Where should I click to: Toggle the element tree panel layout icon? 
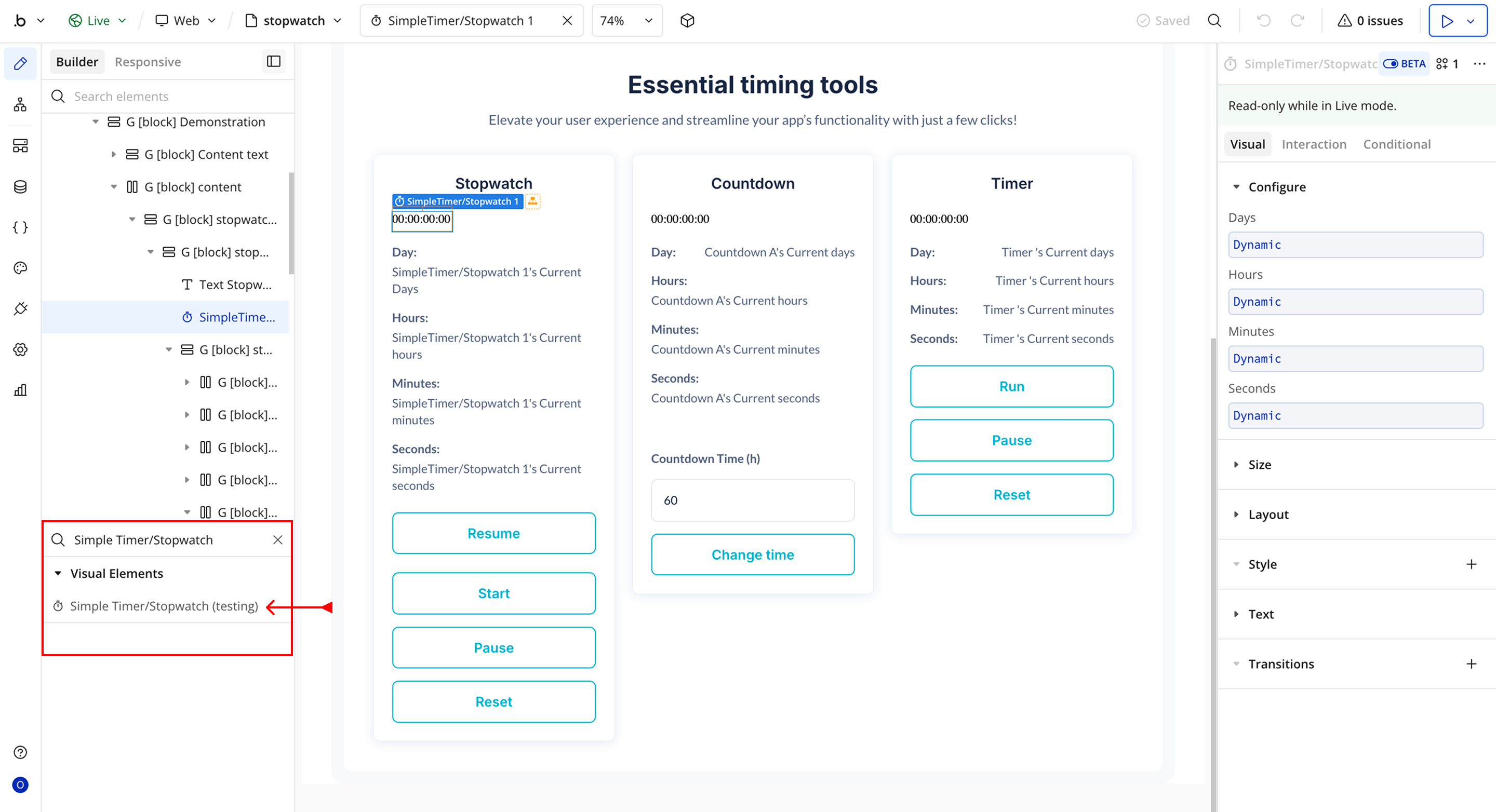point(274,62)
